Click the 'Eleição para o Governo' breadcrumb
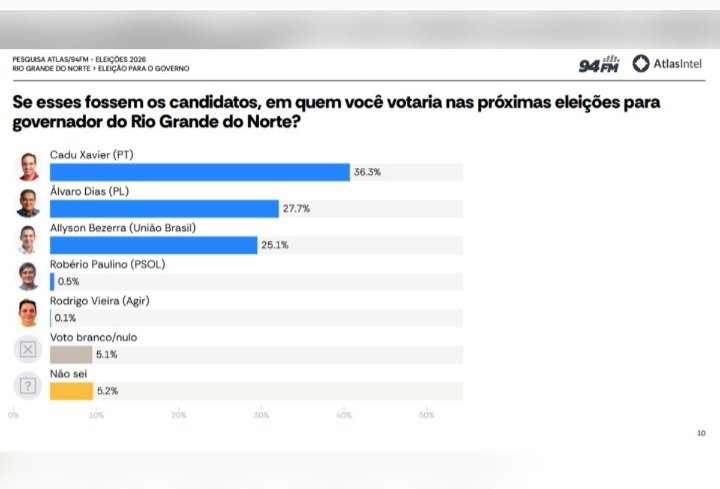 144,68
